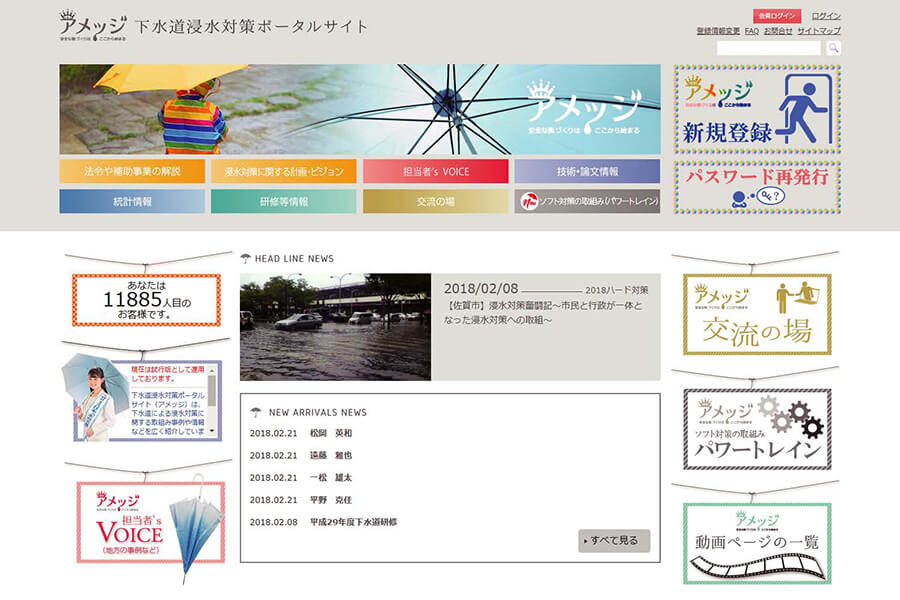Open the サイトマップ link
Image resolution: width=900 pixels, height=600 pixels.
818,31
